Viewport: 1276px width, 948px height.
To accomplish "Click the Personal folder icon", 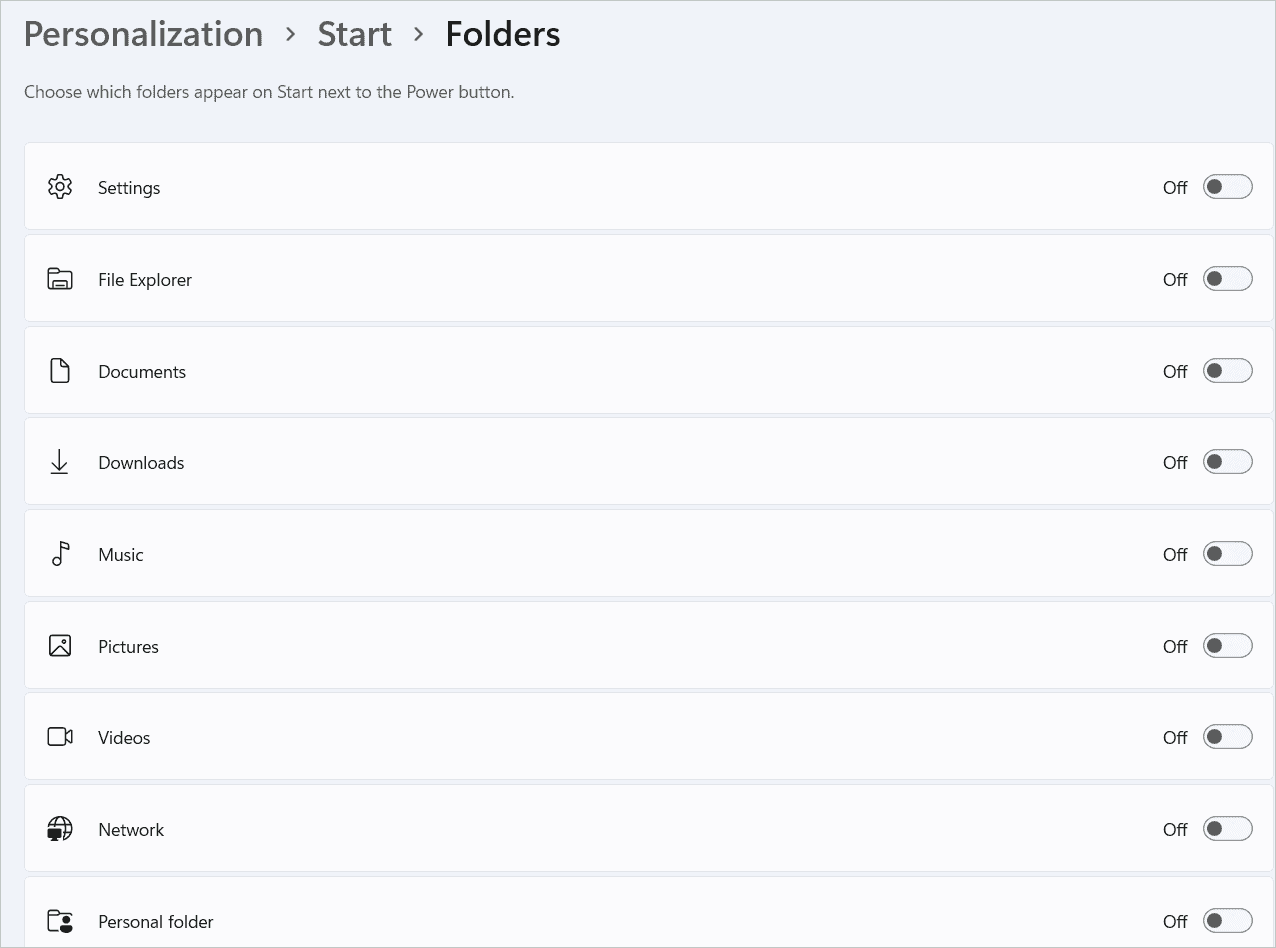I will click(x=59, y=921).
